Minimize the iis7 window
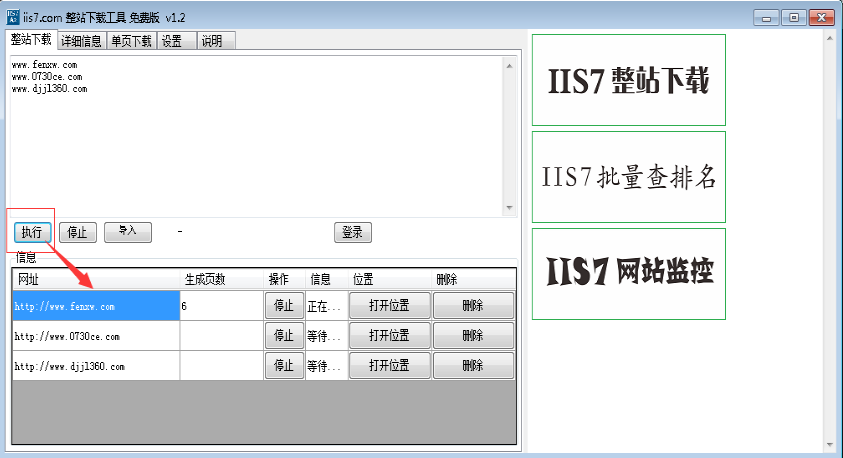This screenshot has height=458, width=843. (x=767, y=18)
